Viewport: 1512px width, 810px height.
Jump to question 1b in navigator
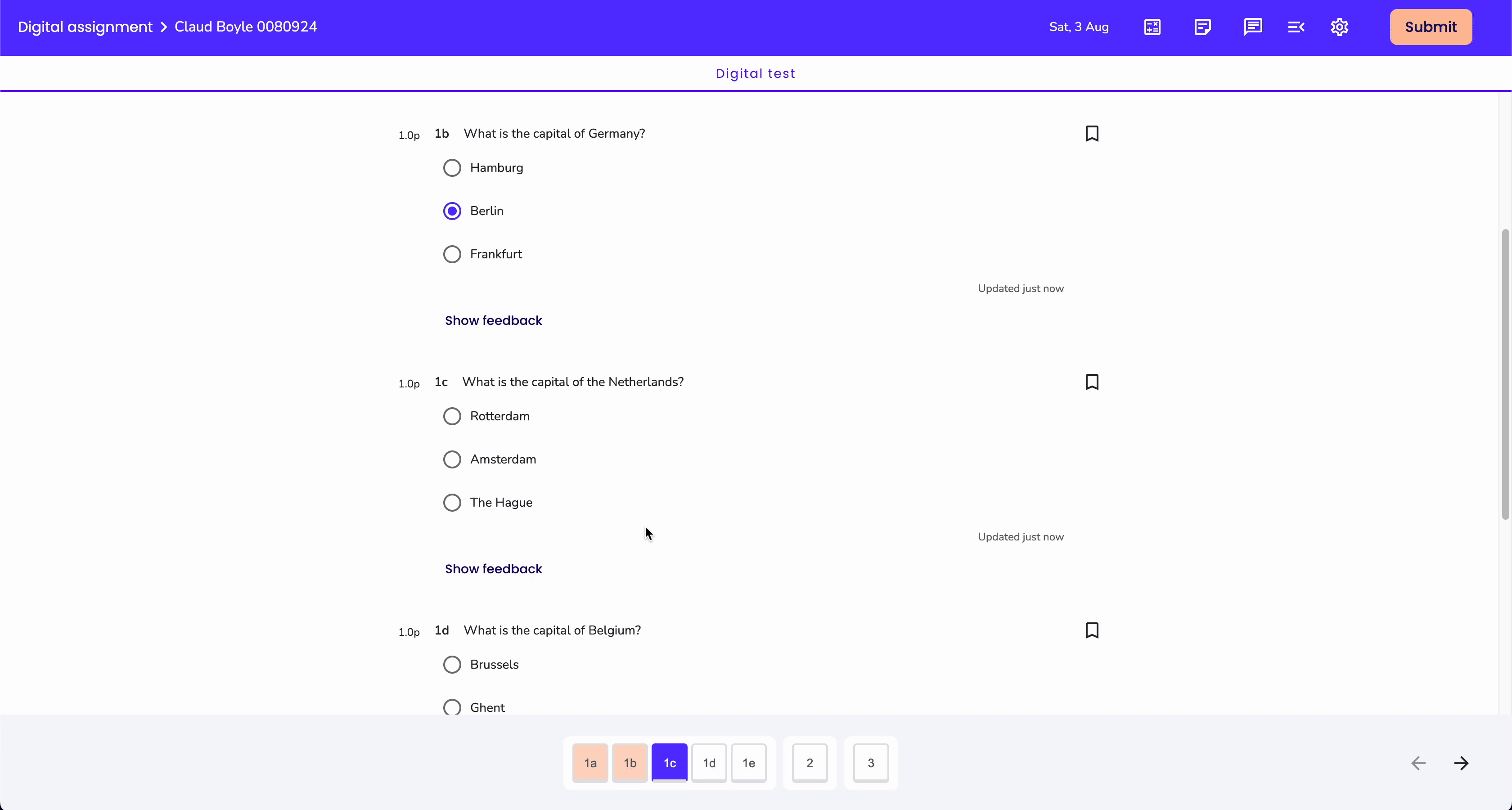tap(630, 763)
